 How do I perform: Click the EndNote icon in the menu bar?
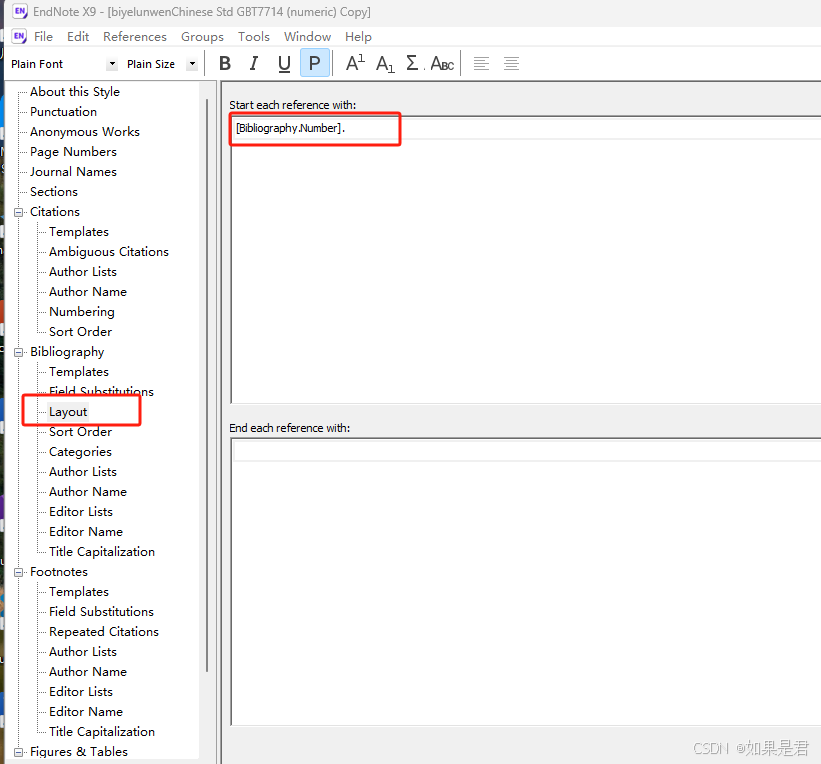19,36
